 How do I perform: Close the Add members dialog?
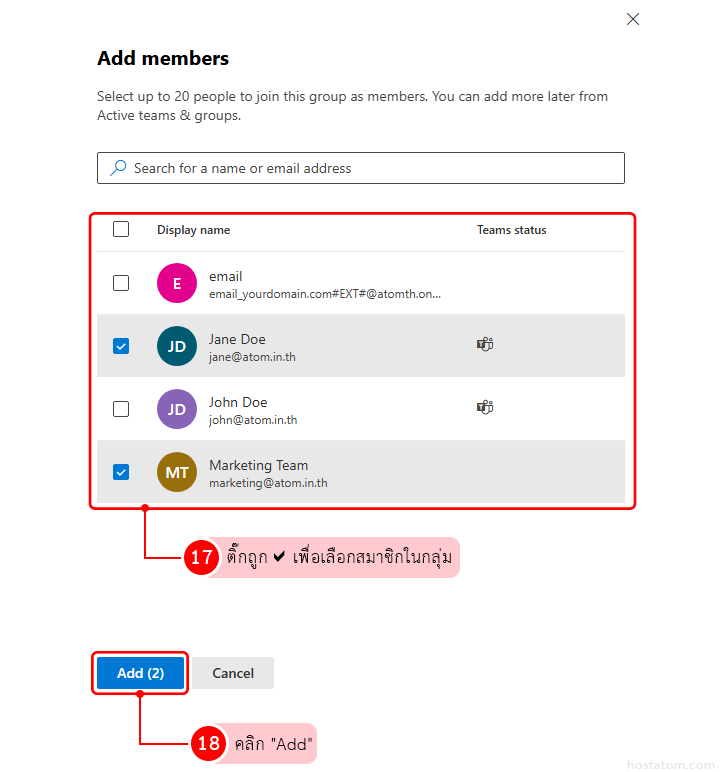632,19
